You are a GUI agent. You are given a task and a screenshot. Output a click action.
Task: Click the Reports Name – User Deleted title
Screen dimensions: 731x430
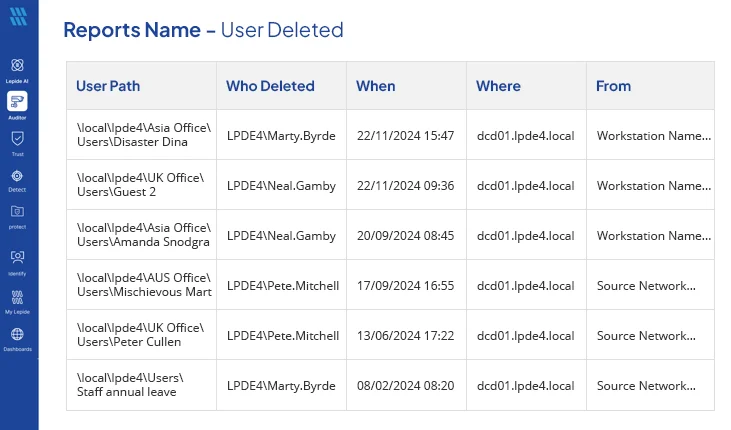click(x=203, y=30)
